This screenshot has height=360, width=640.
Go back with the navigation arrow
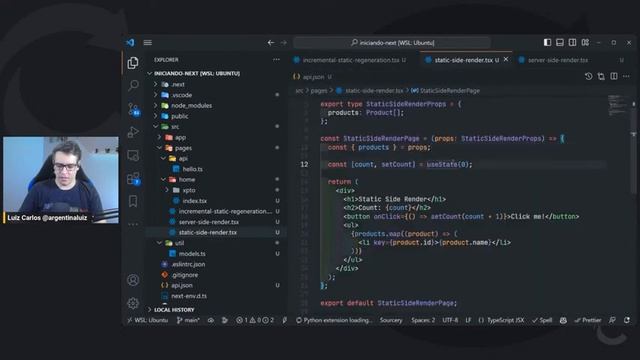271,42
